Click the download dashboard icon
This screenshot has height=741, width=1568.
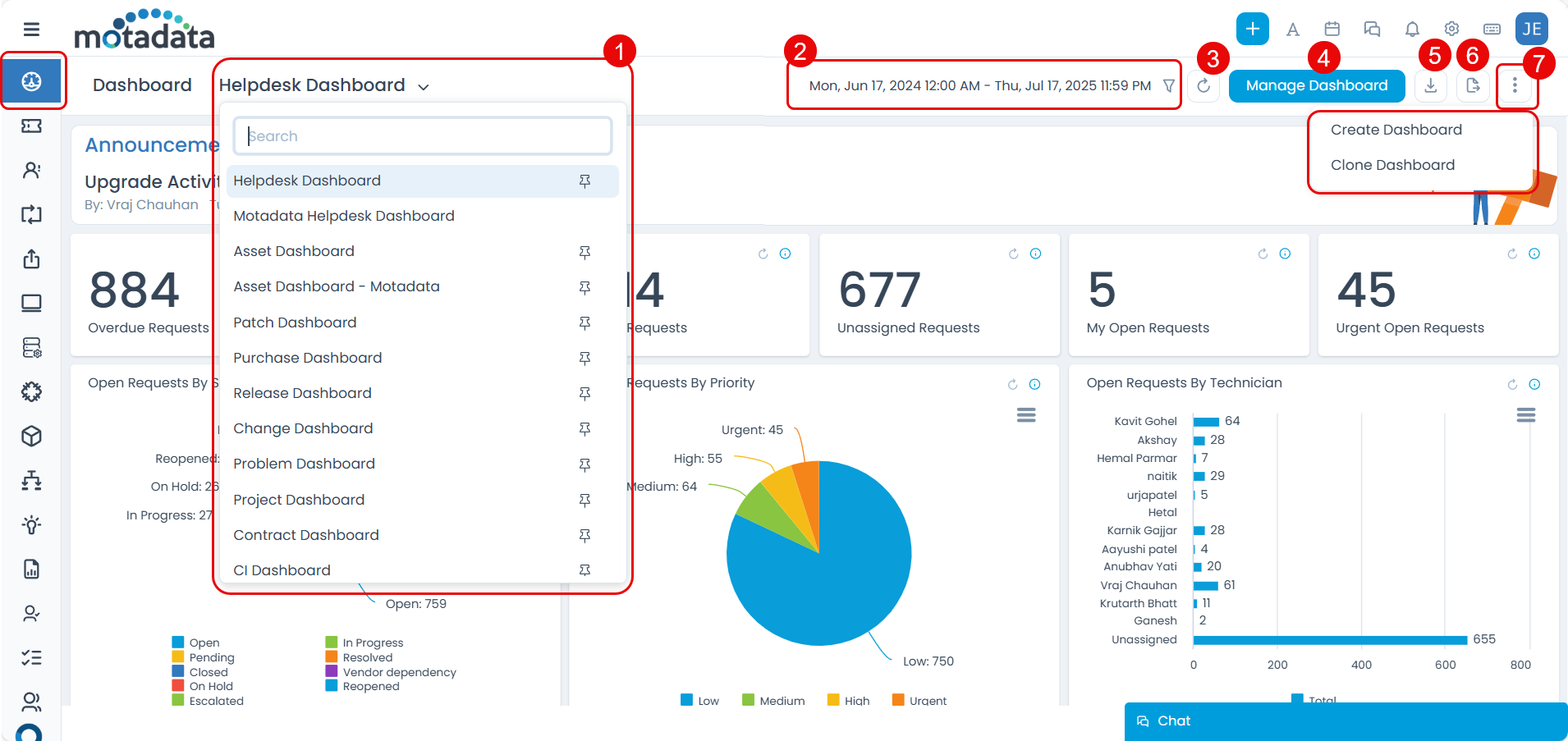[x=1431, y=86]
